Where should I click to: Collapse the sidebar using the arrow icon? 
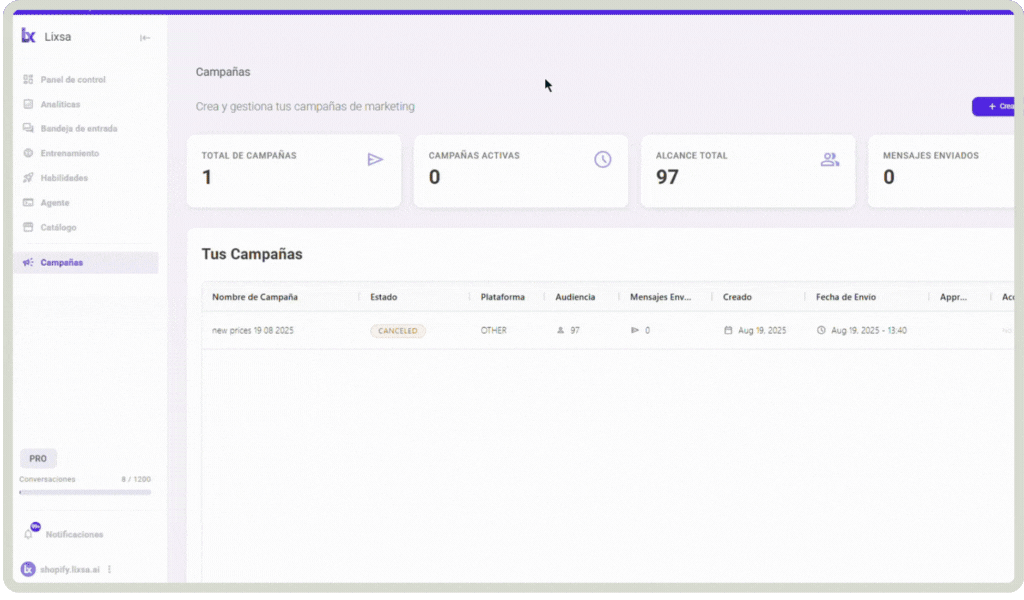[145, 38]
